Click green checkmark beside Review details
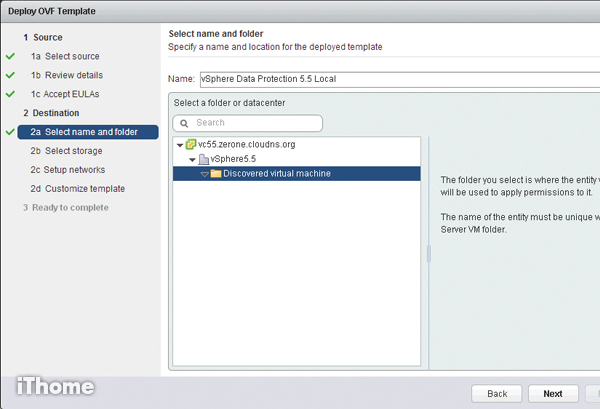Viewport: 600px width, 409px height. pos(10,75)
